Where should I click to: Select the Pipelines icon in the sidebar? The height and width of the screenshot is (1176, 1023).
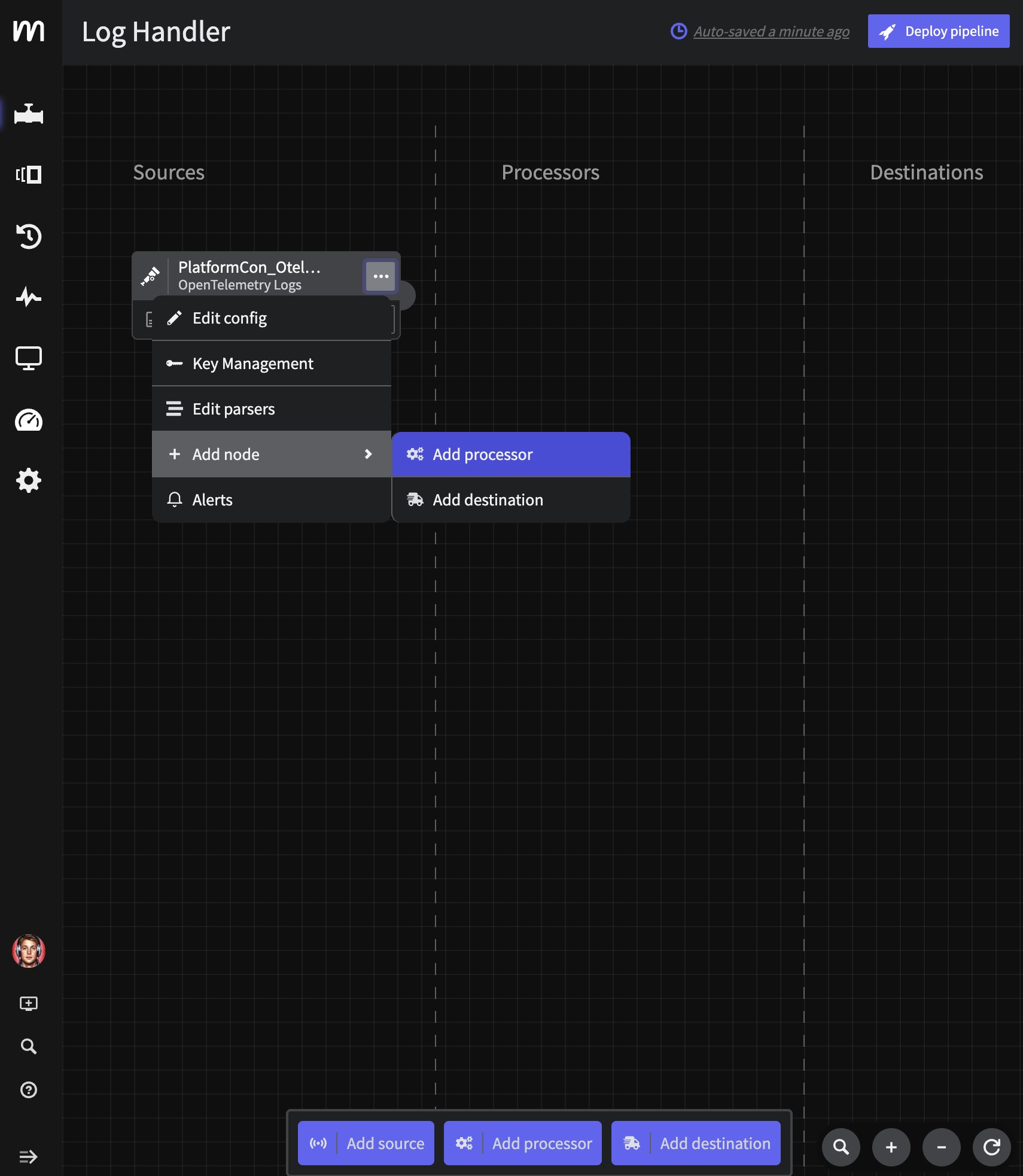pos(29,114)
